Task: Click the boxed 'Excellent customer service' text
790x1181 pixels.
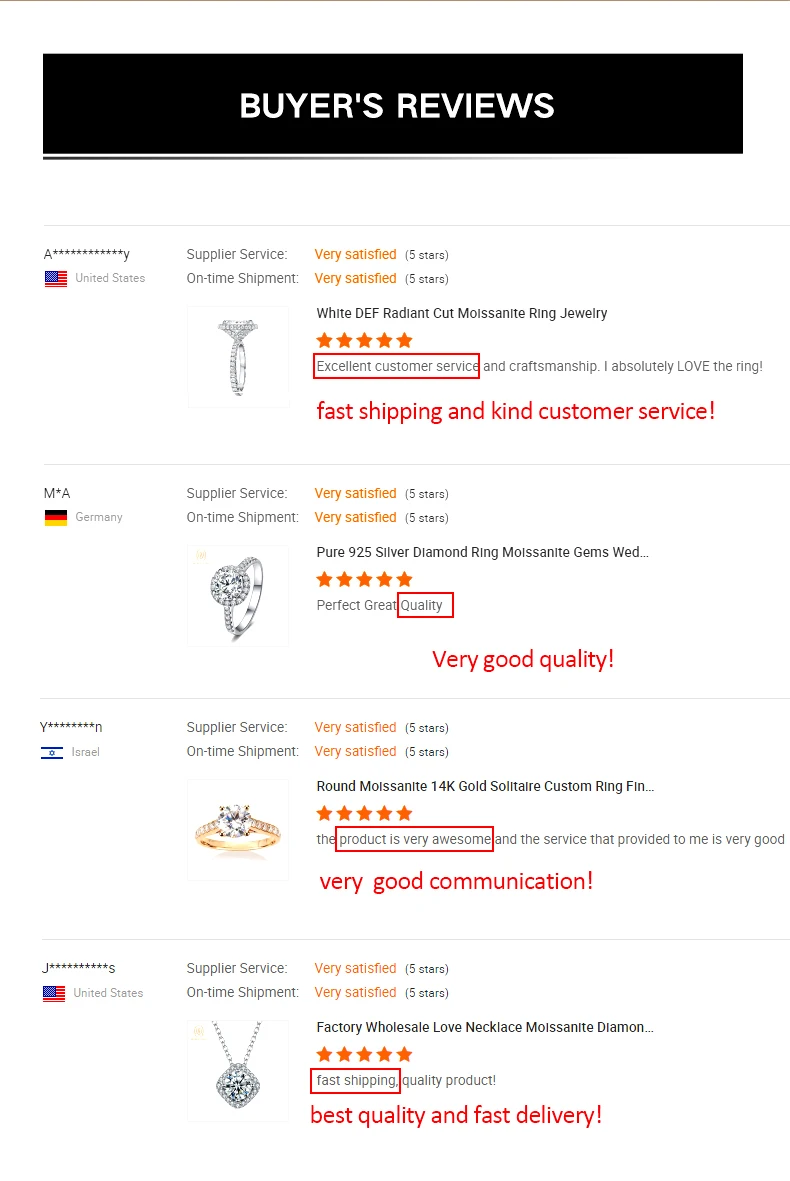Action: tap(397, 366)
